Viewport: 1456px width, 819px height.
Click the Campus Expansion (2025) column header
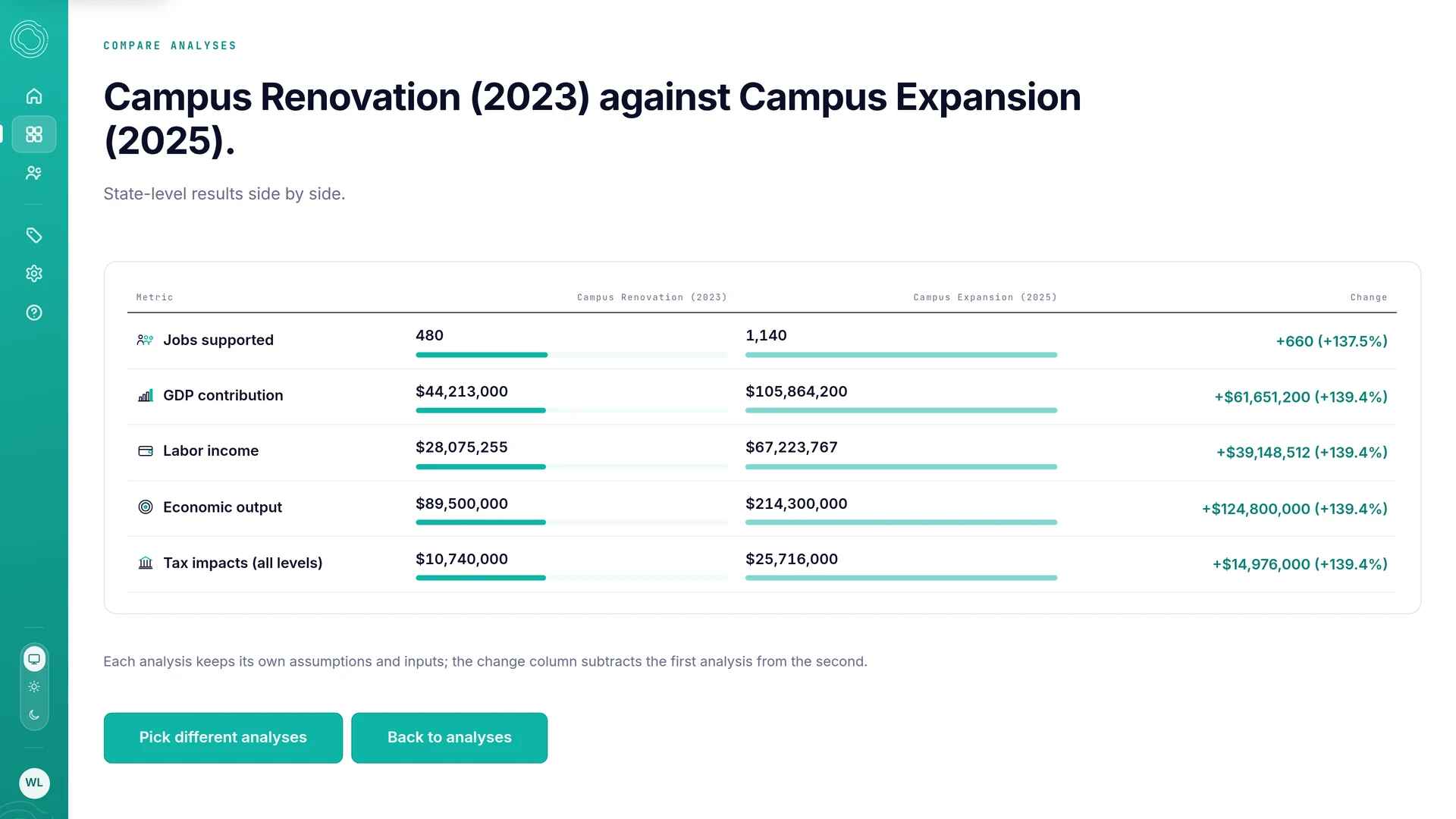pyautogui.click(x=984, y=297)
